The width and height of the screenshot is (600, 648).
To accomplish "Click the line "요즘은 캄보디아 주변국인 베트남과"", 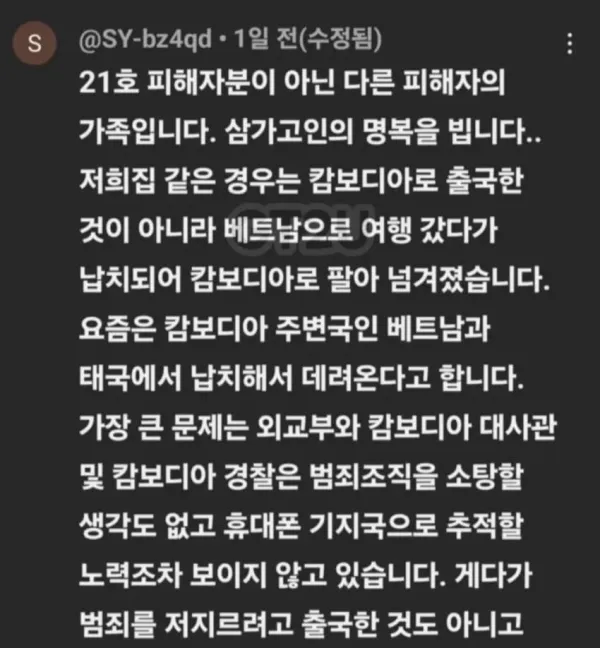I will (284, 329).
